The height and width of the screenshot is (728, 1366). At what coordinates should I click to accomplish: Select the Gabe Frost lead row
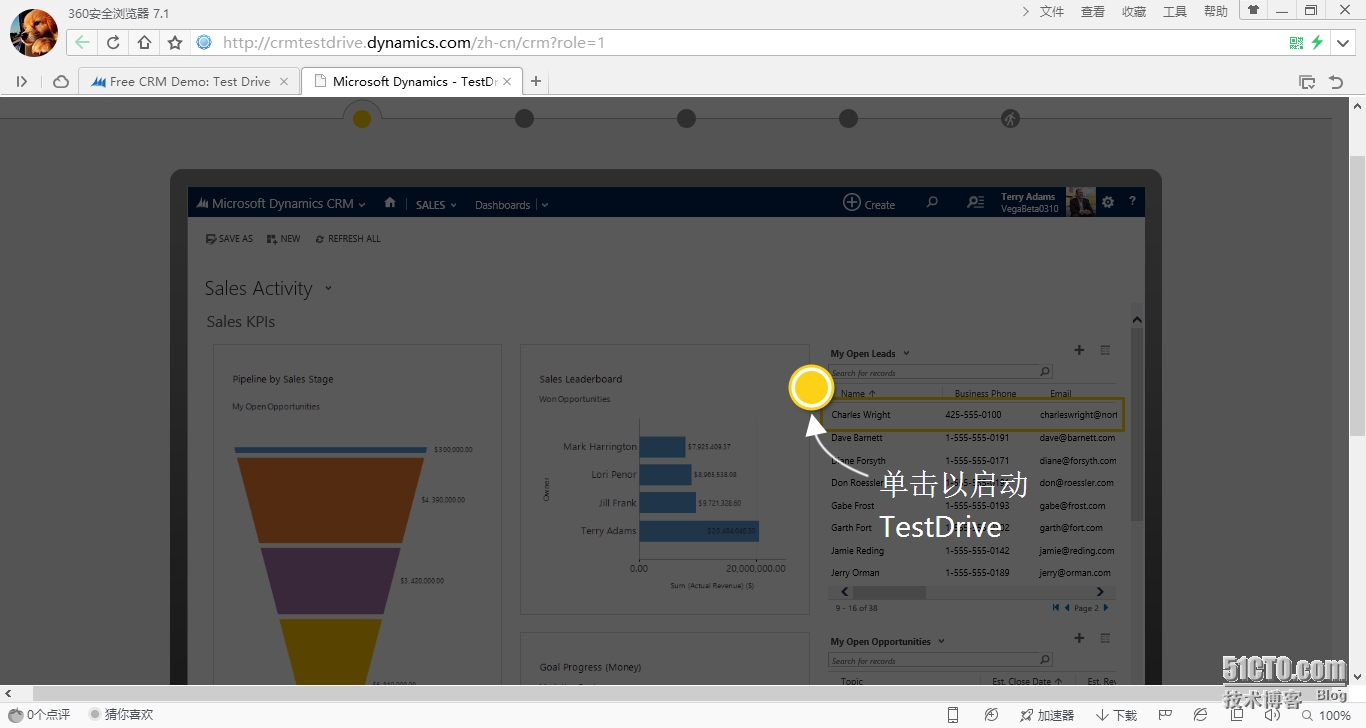point(972,506)
